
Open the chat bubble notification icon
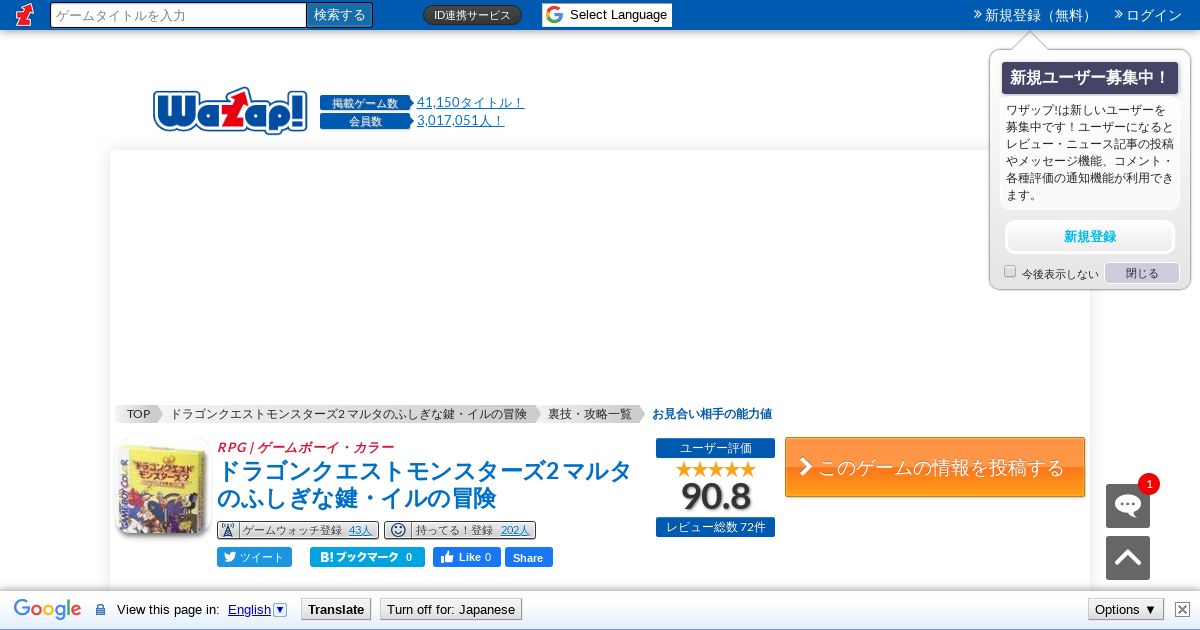(x=1128, y=506)
